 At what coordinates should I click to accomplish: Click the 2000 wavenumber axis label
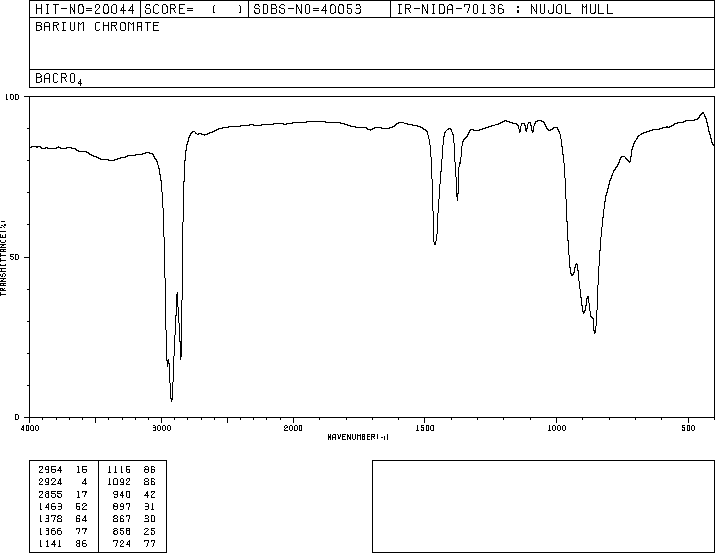(x=293, y=428)
